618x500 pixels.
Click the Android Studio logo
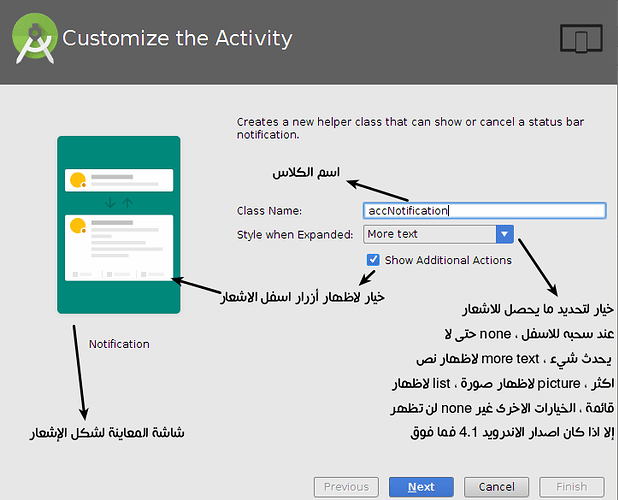[x=33, y=40]
